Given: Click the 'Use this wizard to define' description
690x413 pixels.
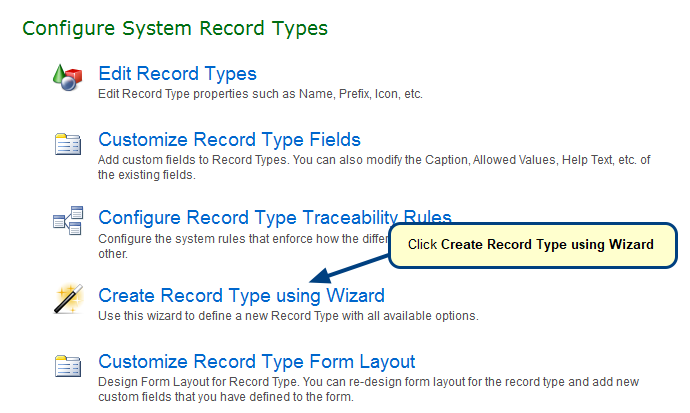Looking at the screenshot, I should tap(288, 316).
